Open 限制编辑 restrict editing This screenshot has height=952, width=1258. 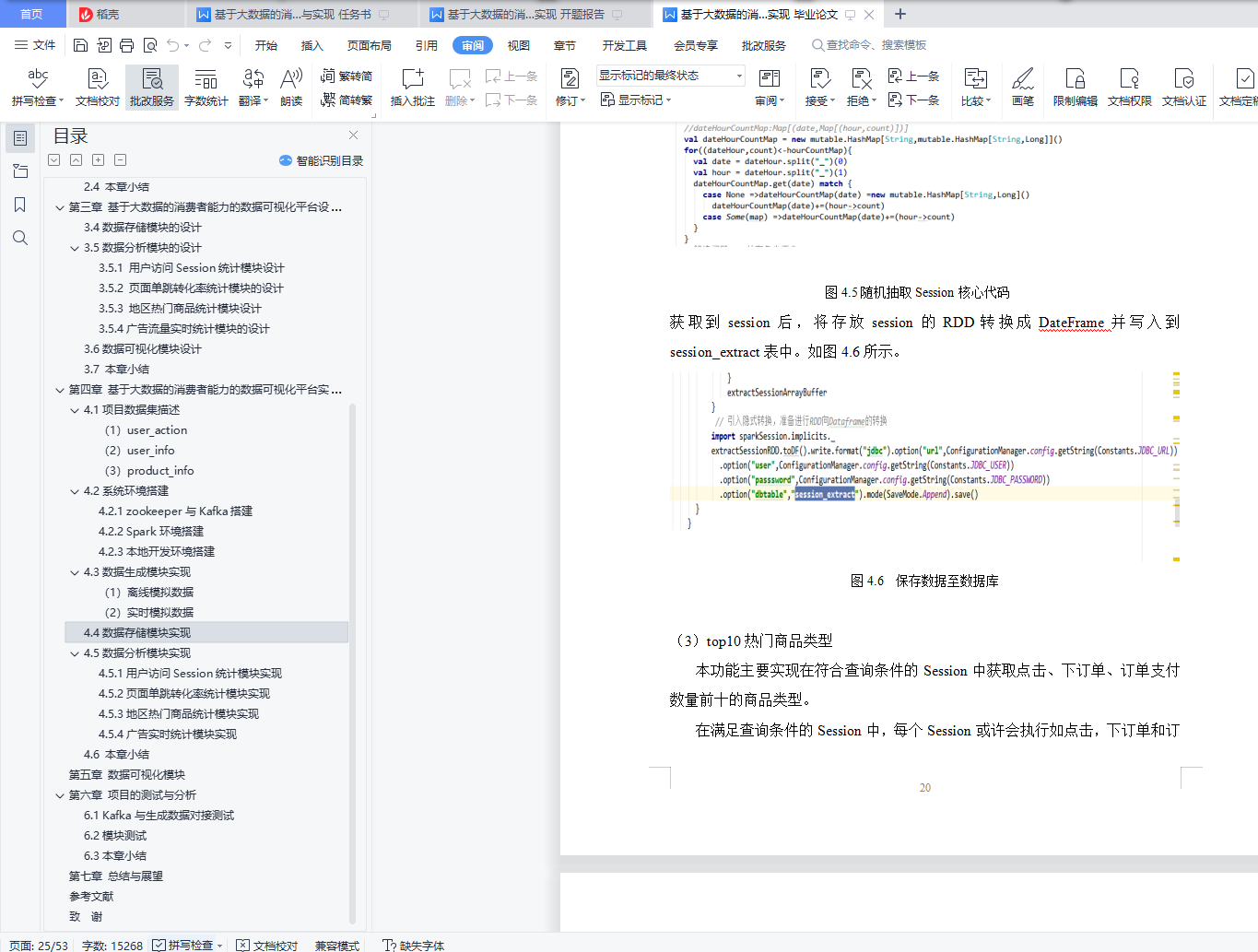point(1076,87)
